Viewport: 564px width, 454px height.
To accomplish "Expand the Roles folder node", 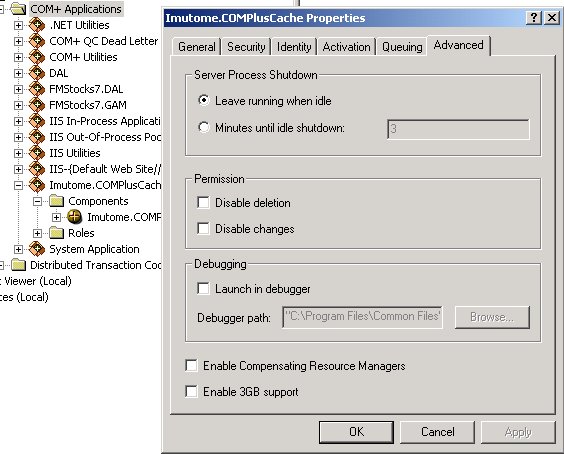I will [x=37, y=233].
